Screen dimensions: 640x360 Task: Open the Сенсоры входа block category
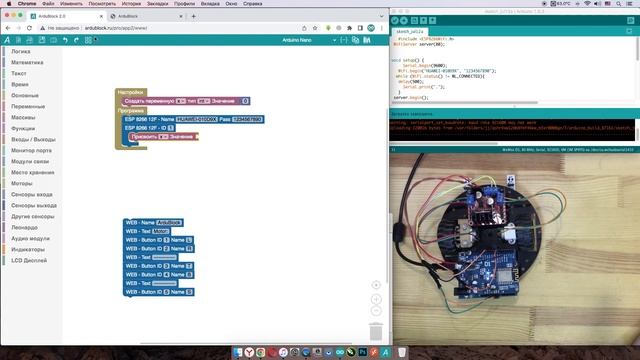pos(31,195)
